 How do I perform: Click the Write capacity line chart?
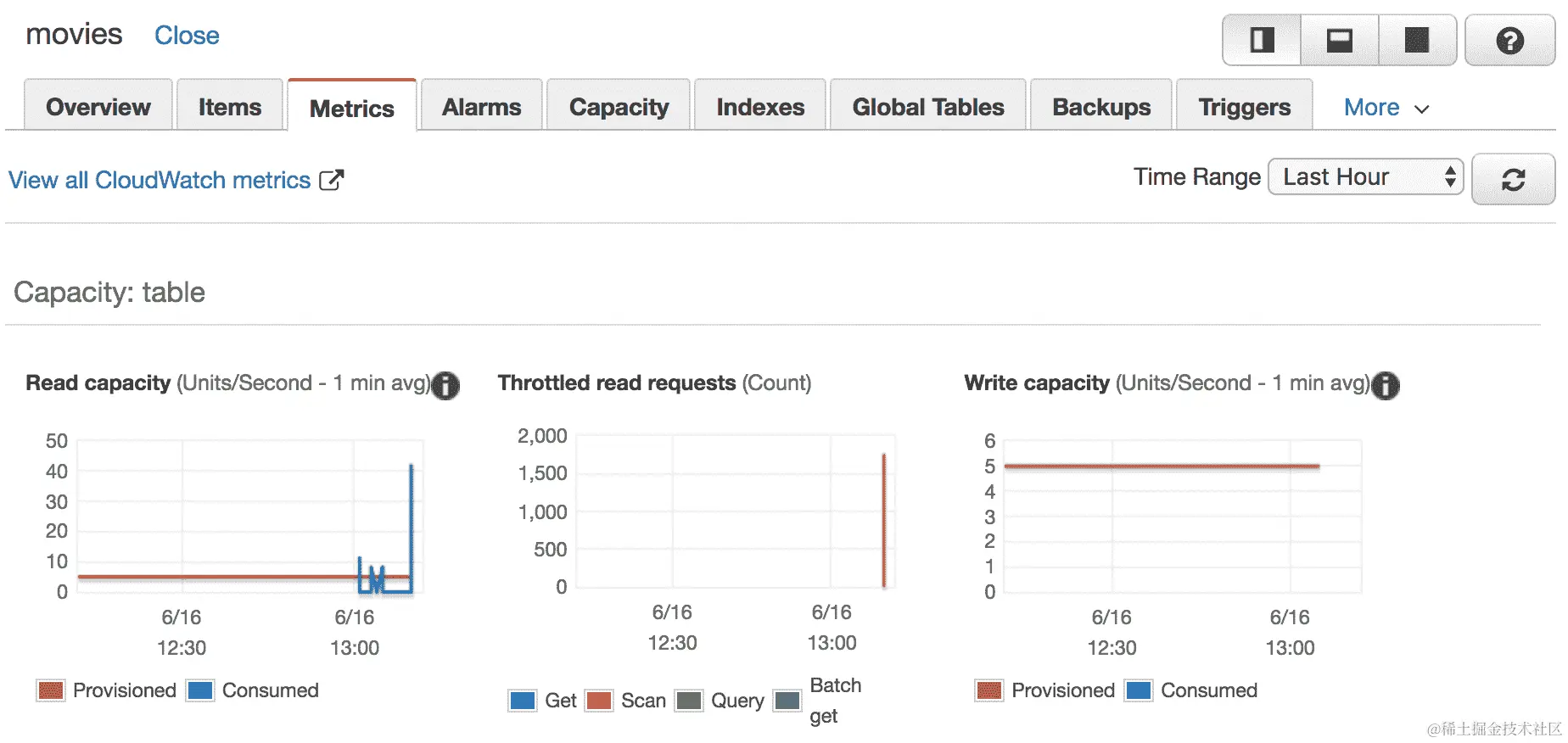1183,516
